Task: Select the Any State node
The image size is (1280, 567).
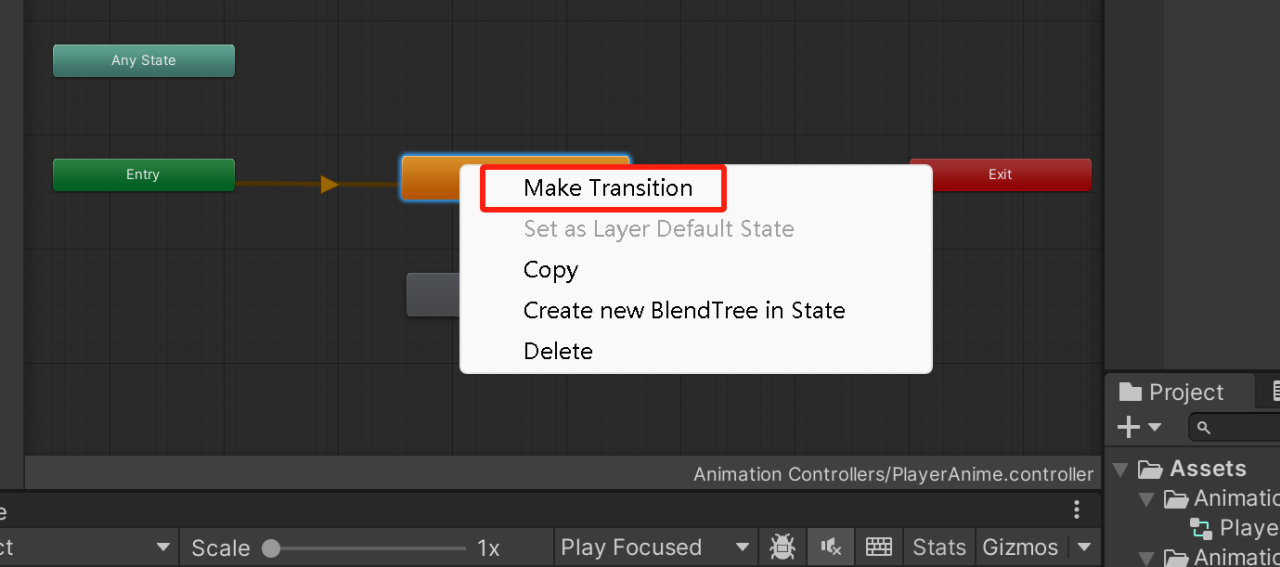Action: pyautogui.click(x=144, y=61)
